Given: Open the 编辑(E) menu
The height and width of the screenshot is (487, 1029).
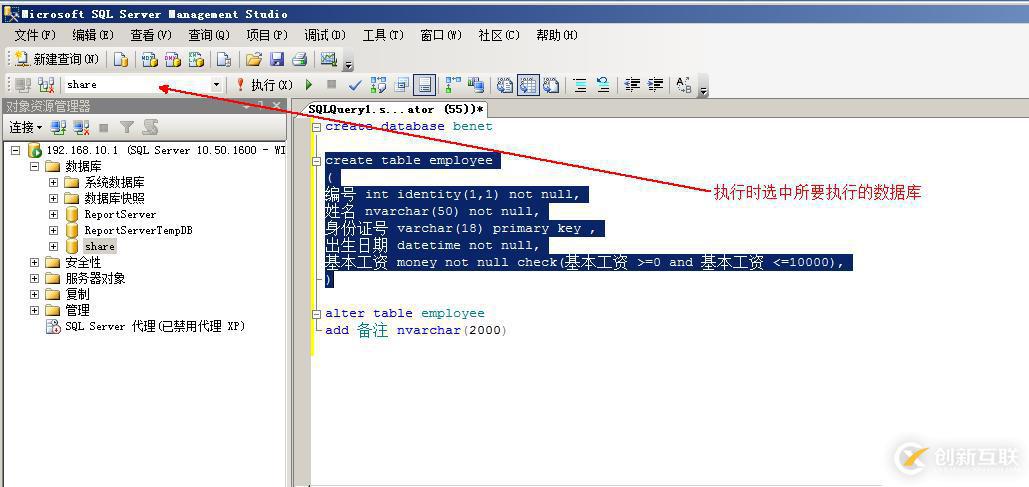Looking at the screenshot, I should [93, 35].
